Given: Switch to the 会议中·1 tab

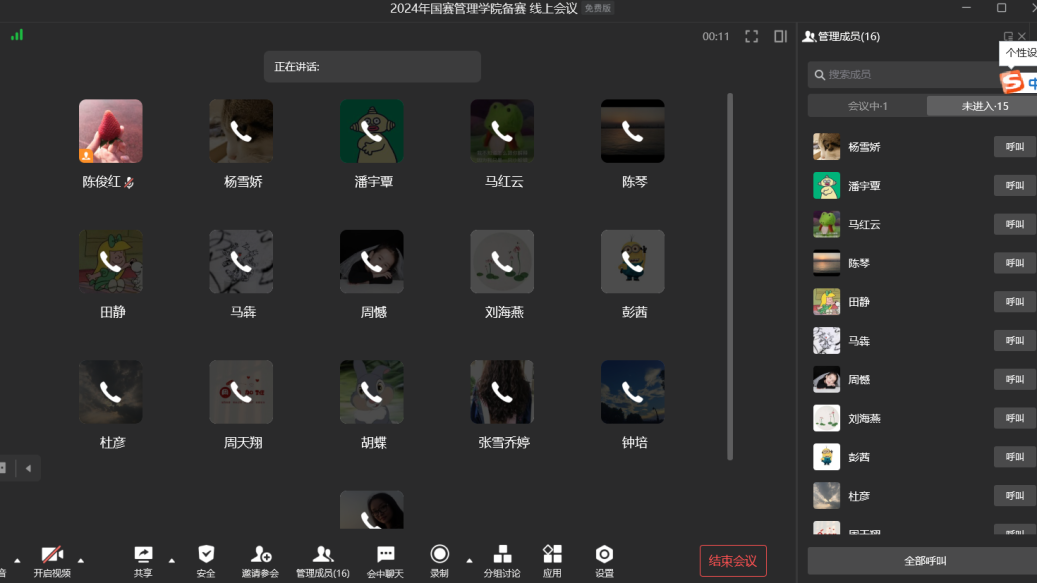Looking at the screenshot, I should (867, 106).
